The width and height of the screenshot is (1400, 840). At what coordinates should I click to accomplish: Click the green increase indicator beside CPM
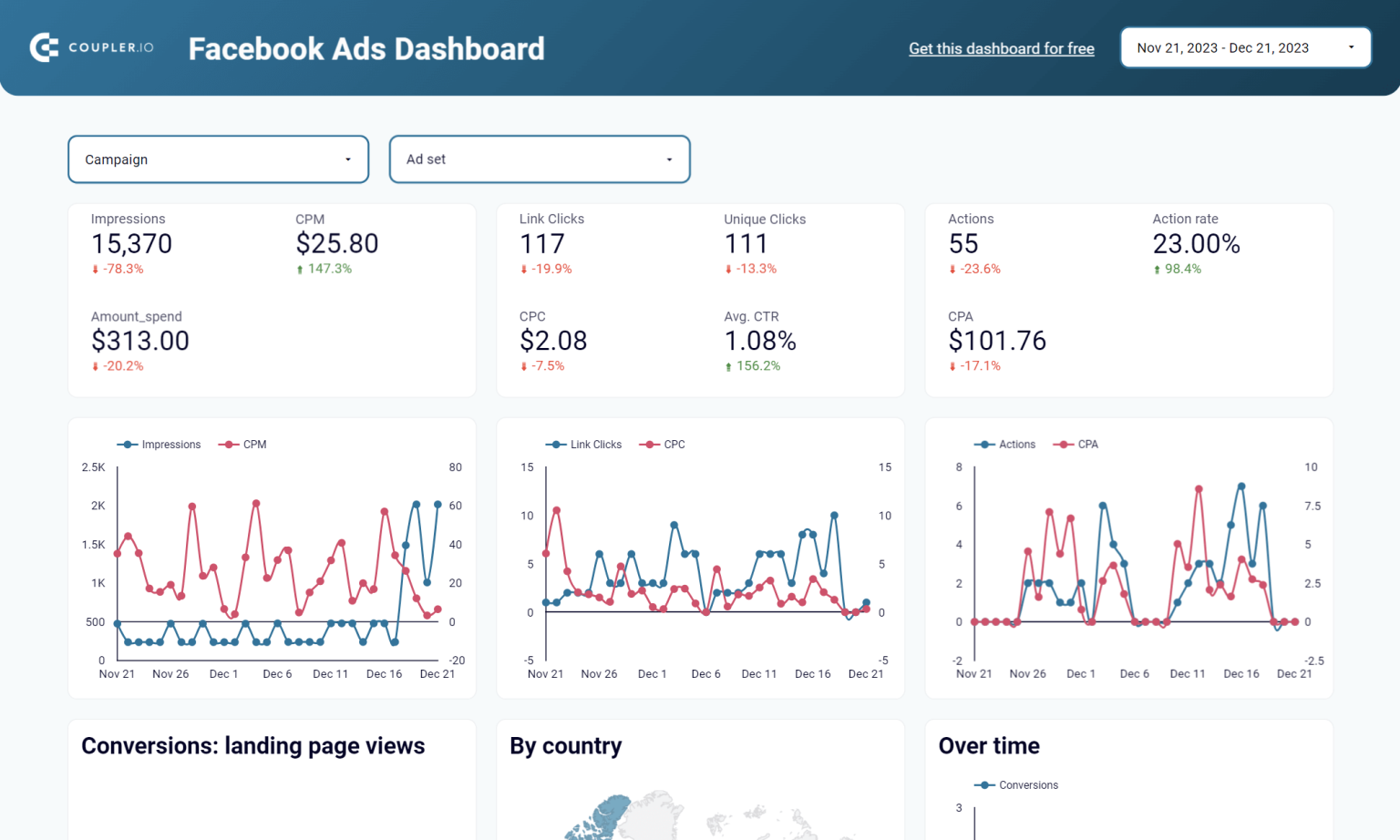[324, 268]
